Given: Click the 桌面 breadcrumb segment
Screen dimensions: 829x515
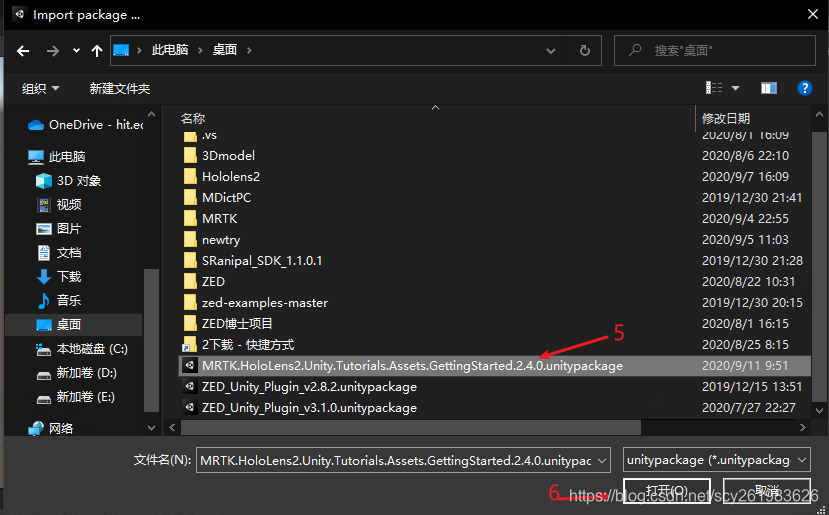Looking at the screenshot, I should 225,50.
